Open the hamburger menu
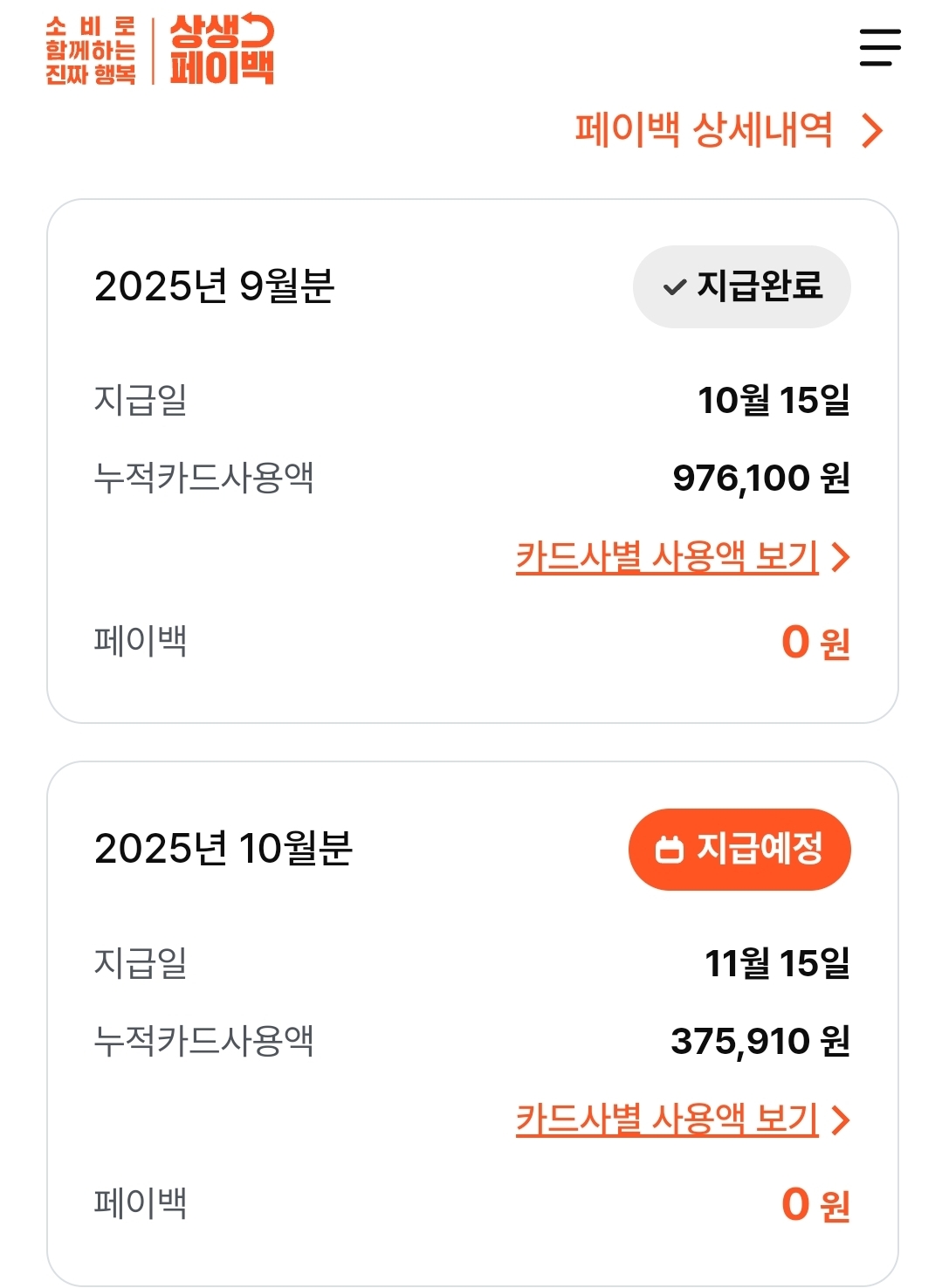Screen dimensions: 942x1288 [879, 47]
